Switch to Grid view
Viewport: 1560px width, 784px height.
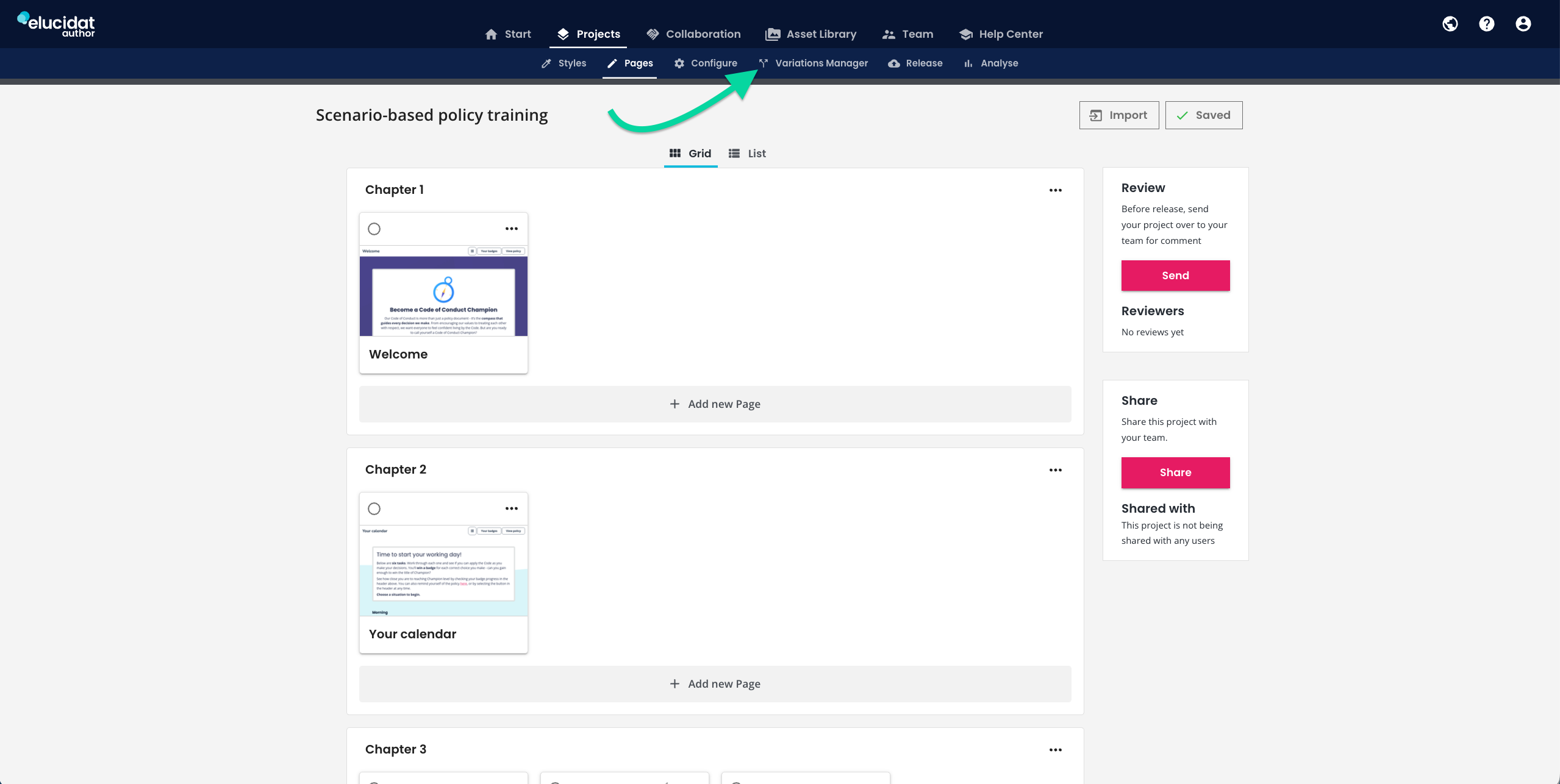pos(690,154)
